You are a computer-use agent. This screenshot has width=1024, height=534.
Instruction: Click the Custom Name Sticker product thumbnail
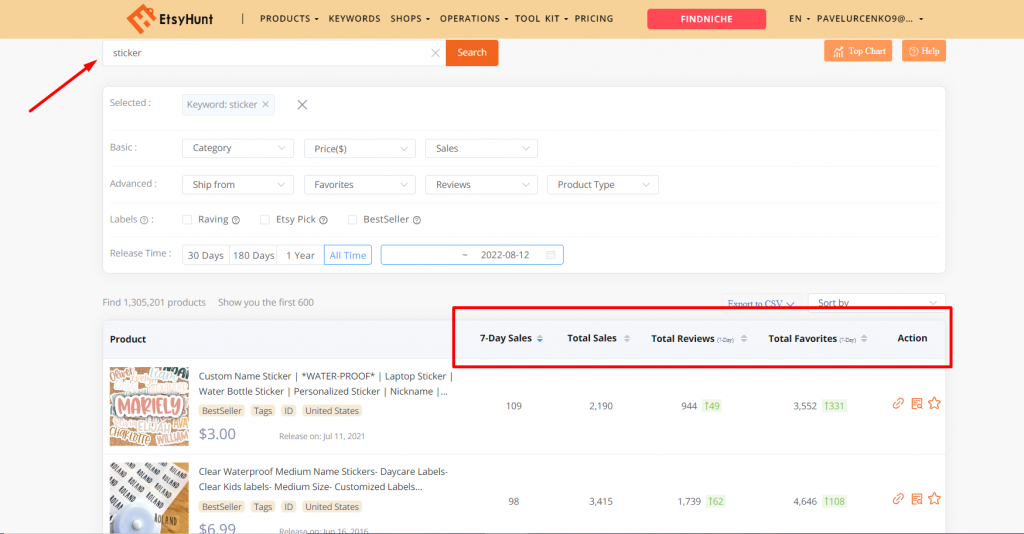click(x=149, y=405)
